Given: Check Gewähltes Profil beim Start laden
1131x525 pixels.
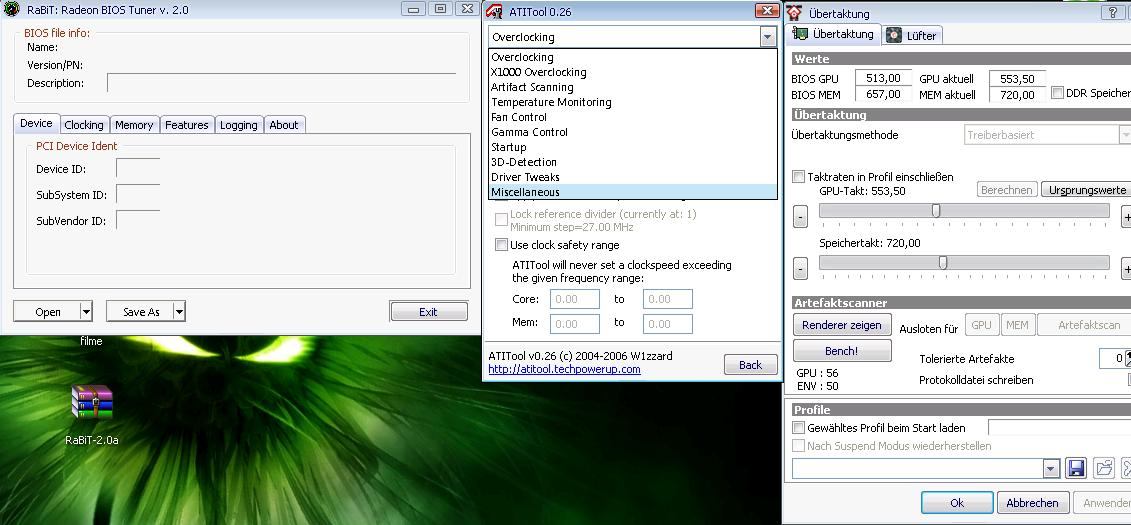Looking at the screenshot, I should click(798, 428).
